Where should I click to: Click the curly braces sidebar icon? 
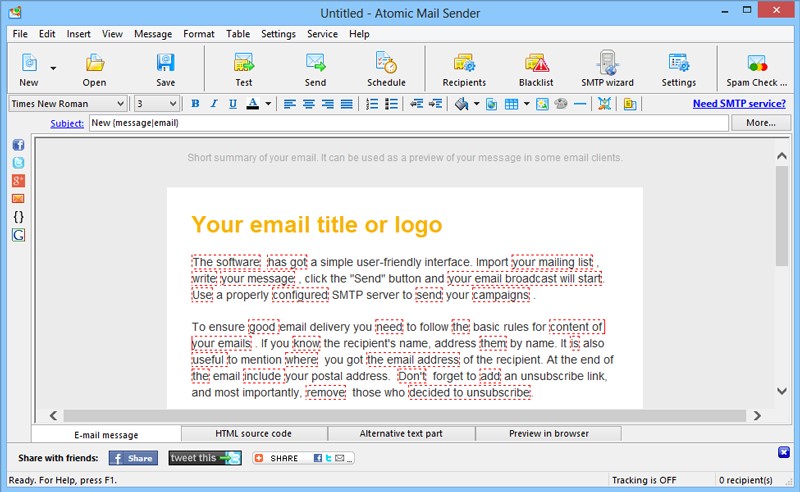point(18,217)
